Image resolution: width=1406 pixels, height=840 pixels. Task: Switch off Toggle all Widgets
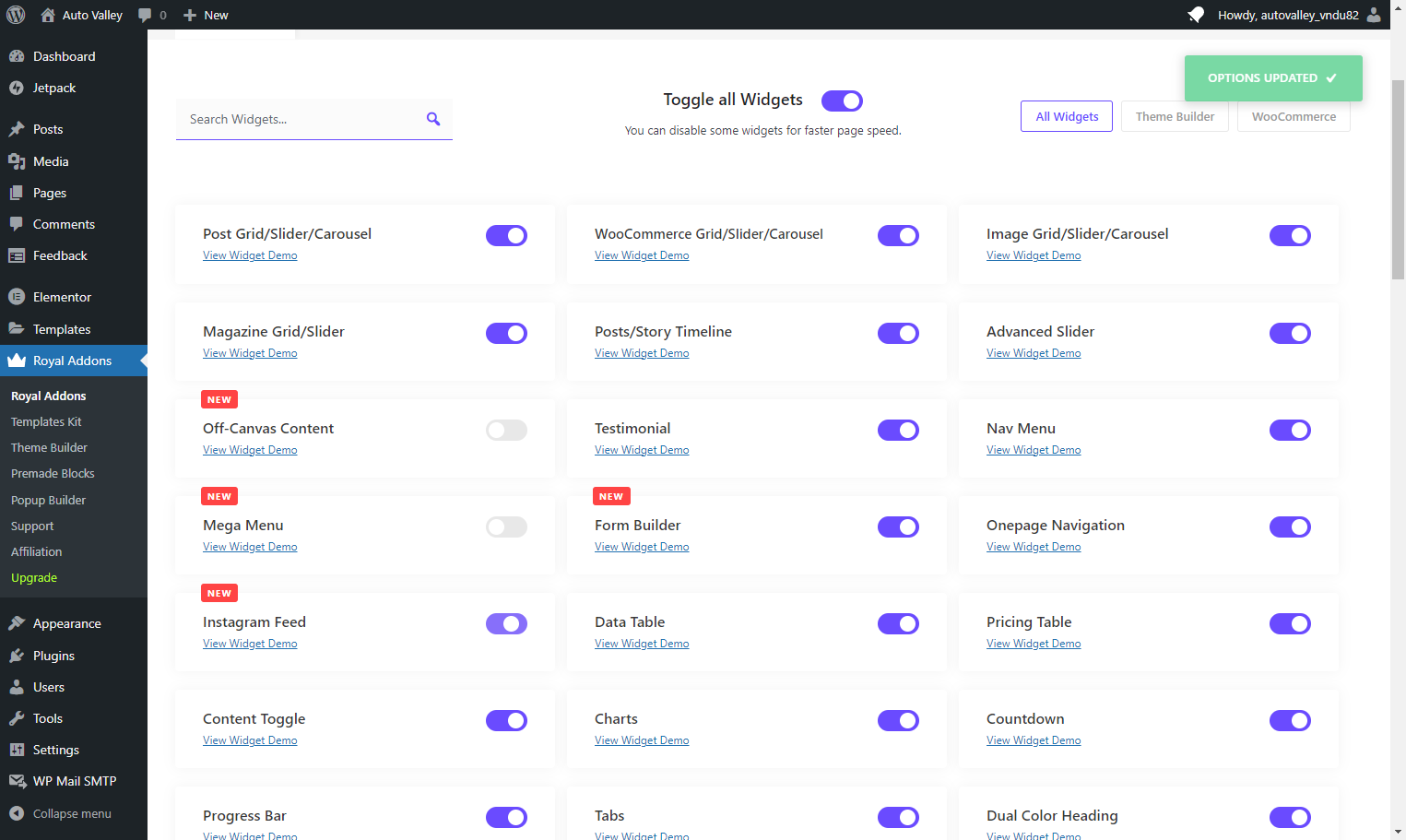coord(842,101)
